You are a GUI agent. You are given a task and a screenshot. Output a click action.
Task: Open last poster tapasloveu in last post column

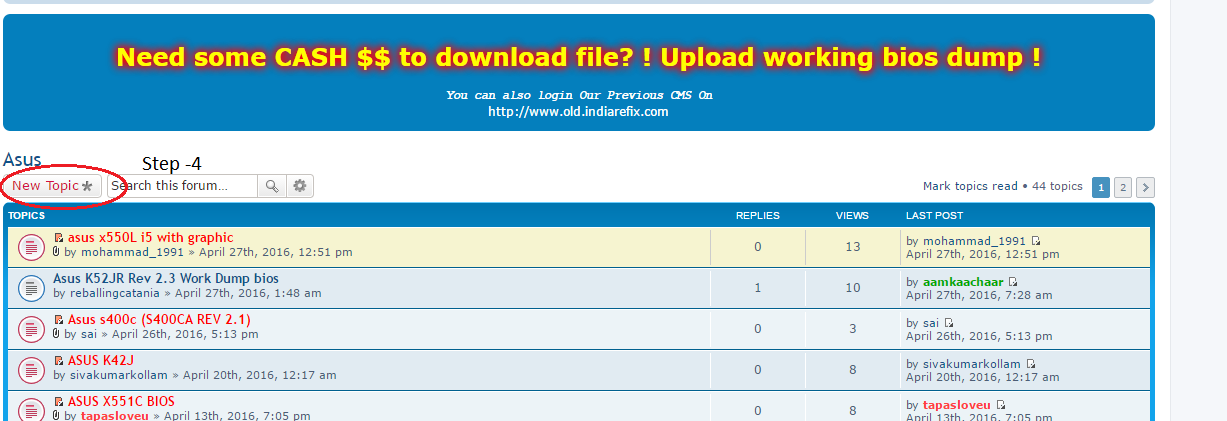click(957, 405)
